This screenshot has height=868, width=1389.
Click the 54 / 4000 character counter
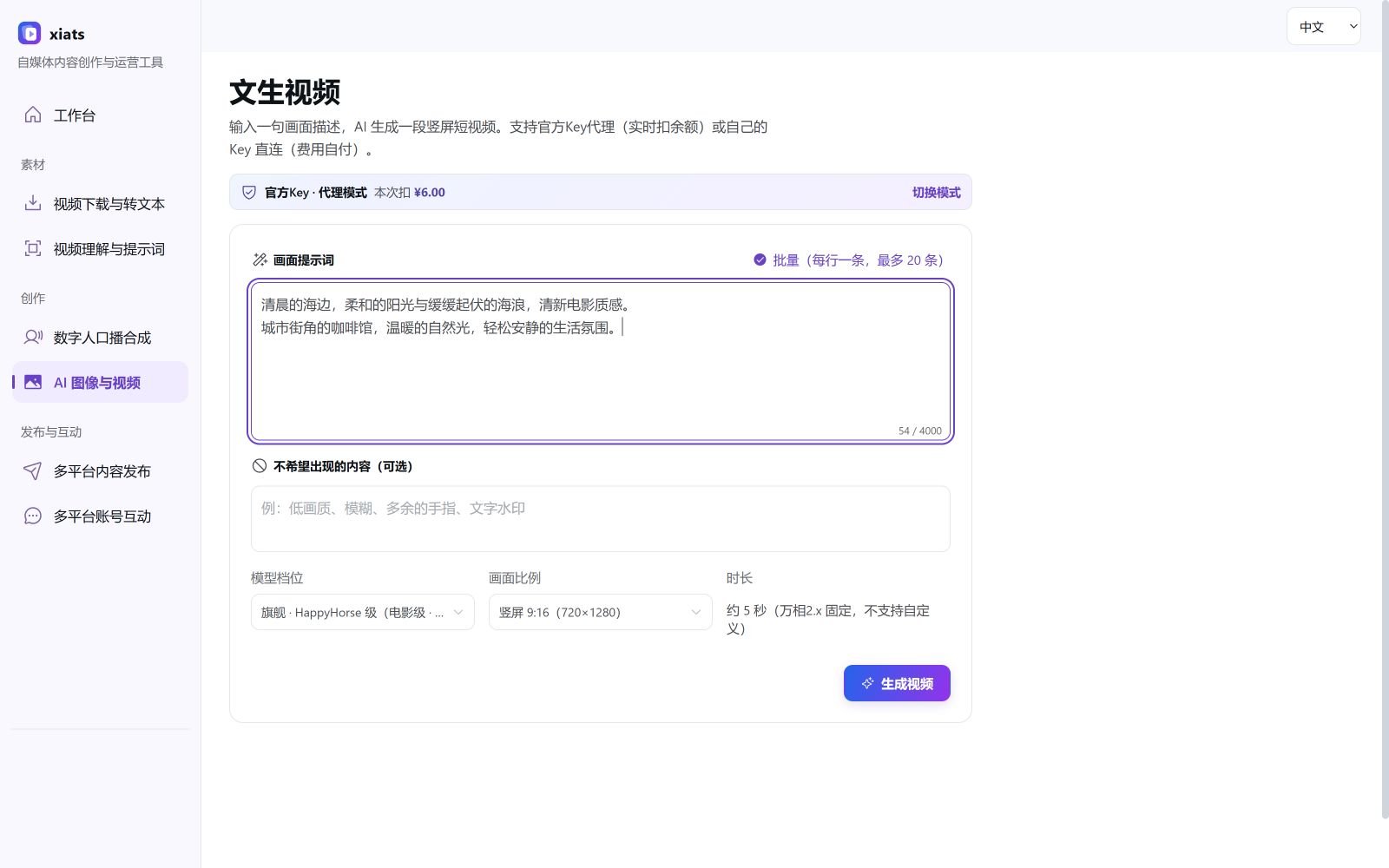point(919,431)
